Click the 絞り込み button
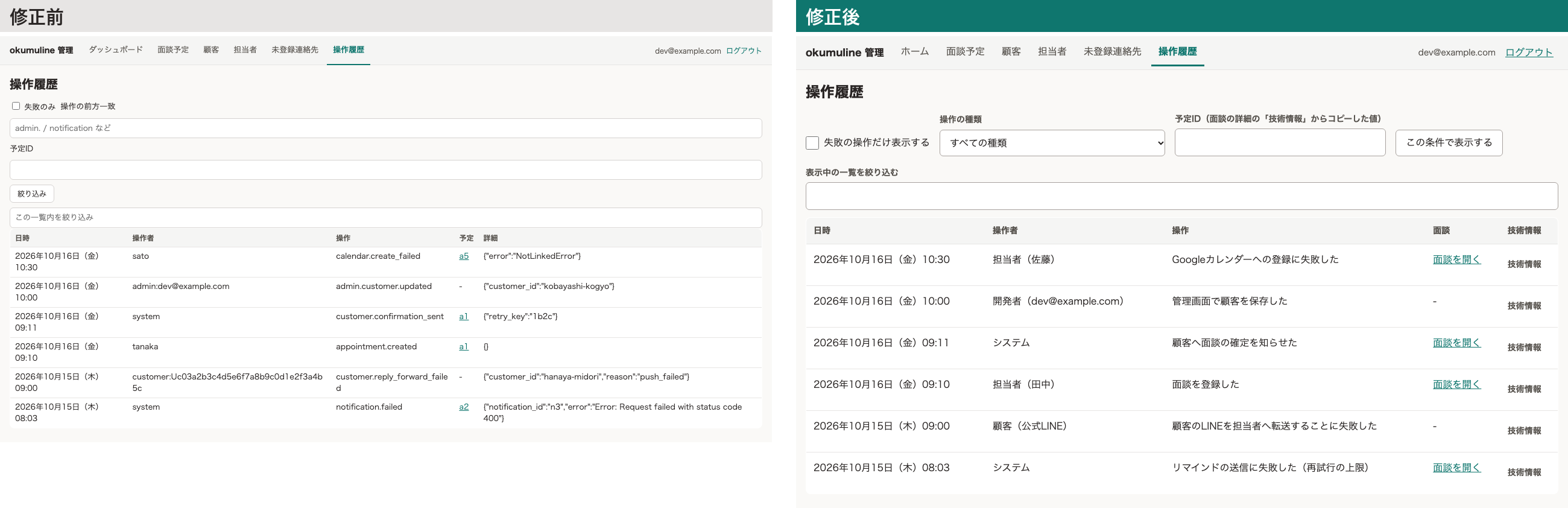This screenshot has width=1568, height=508. pos(31,194)
